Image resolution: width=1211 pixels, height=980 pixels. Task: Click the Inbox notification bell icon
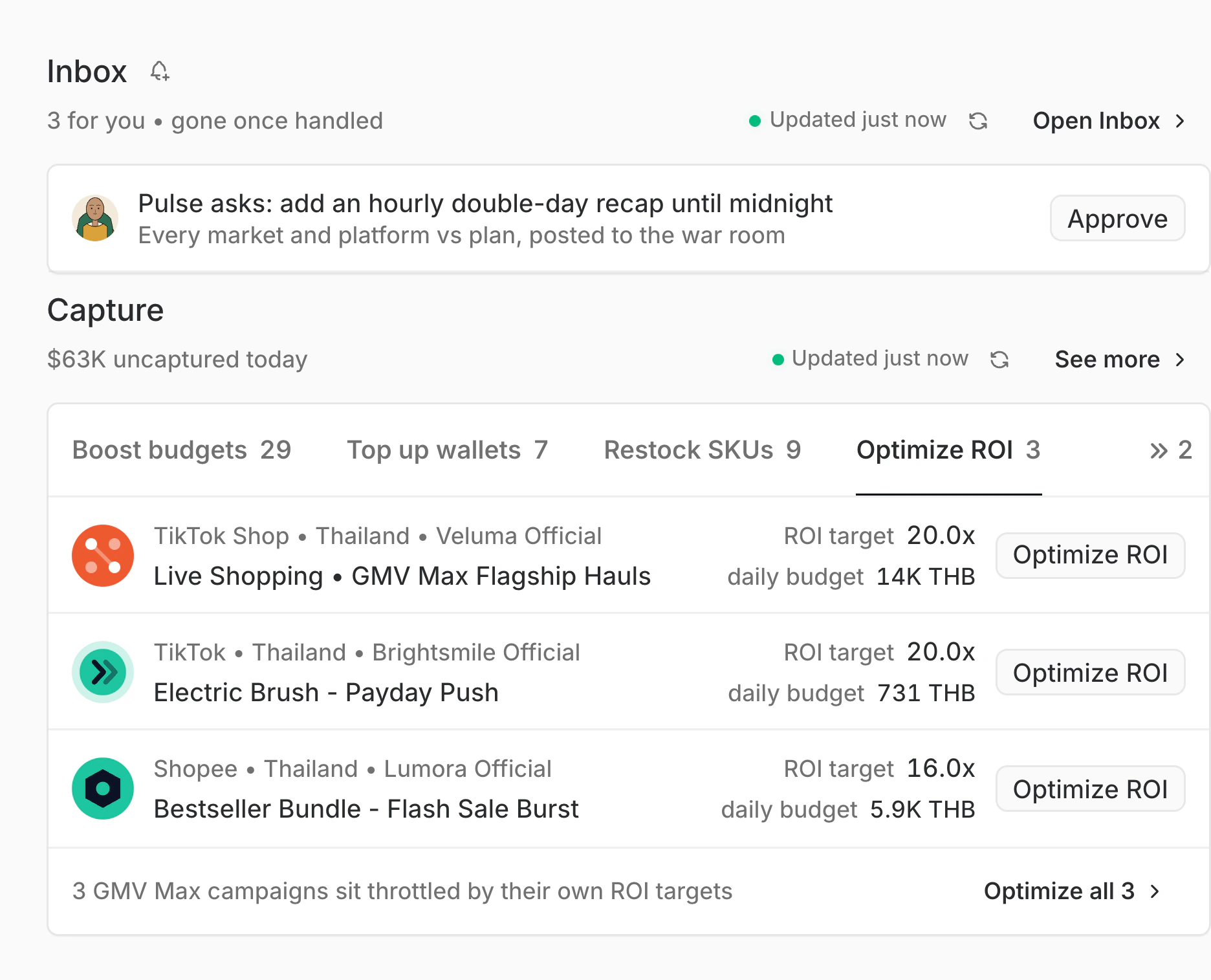tap(160, 71)
